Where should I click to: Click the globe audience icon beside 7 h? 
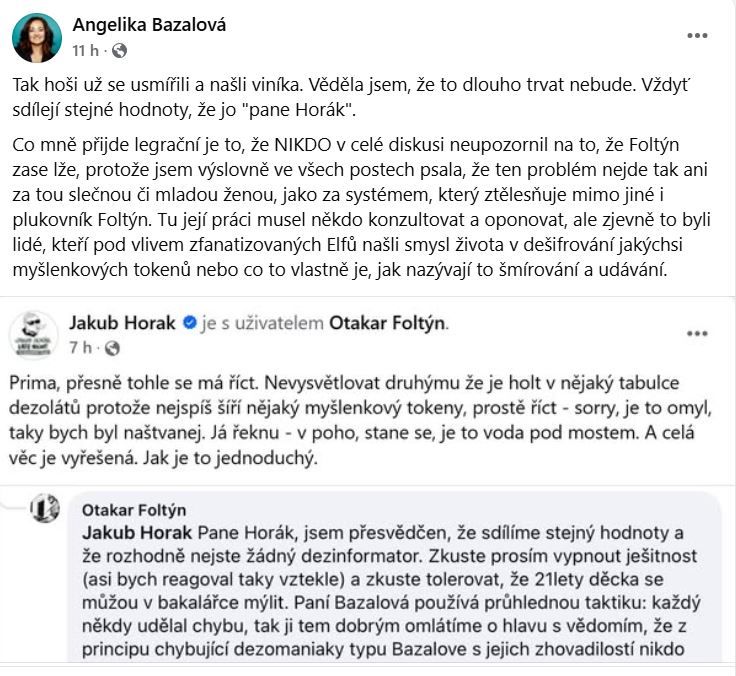(112, 348)
